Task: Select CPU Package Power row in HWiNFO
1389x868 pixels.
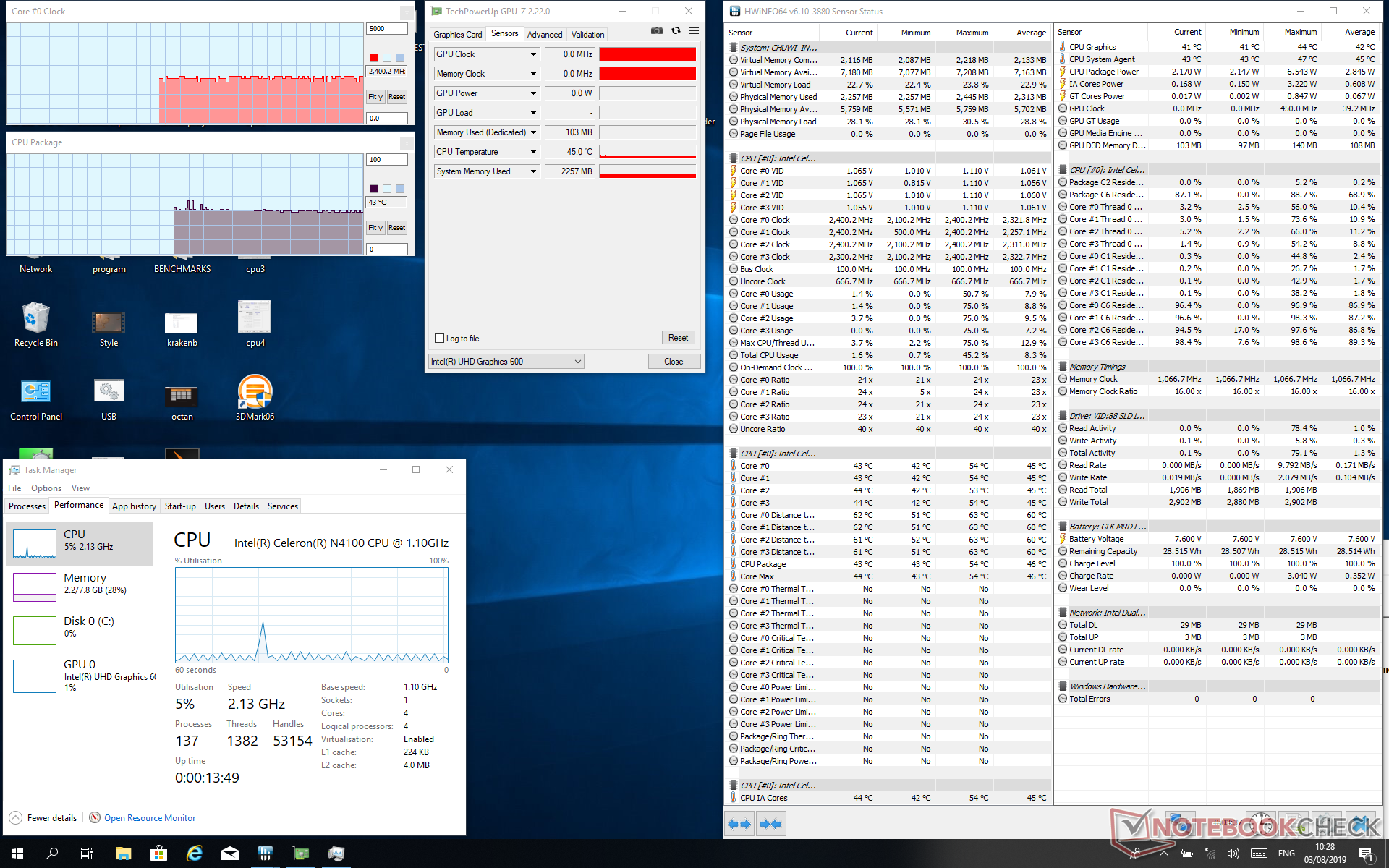Action: 1217,72
